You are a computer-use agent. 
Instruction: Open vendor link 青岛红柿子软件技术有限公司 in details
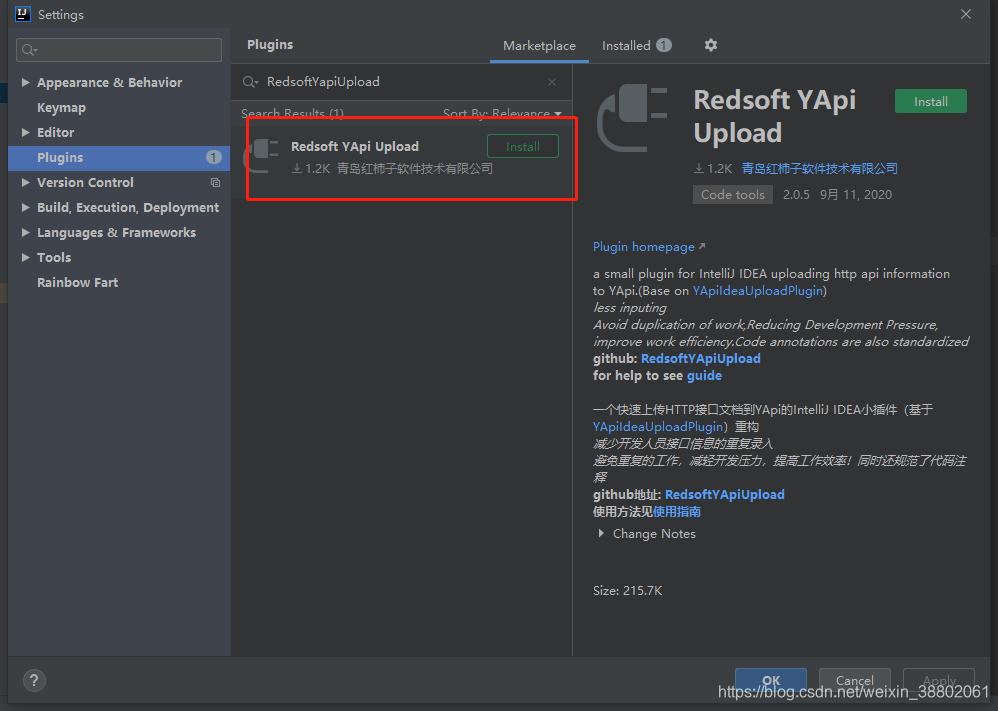point(819,169)
